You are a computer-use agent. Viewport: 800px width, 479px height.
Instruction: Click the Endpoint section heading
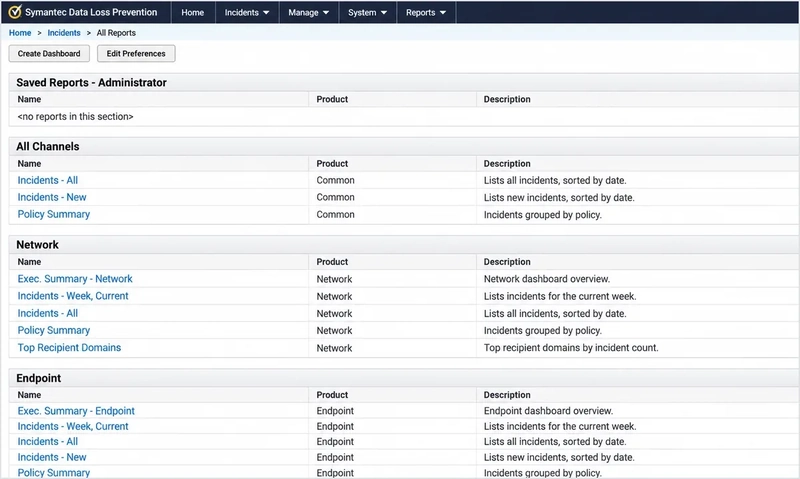[x=38, y=378]
